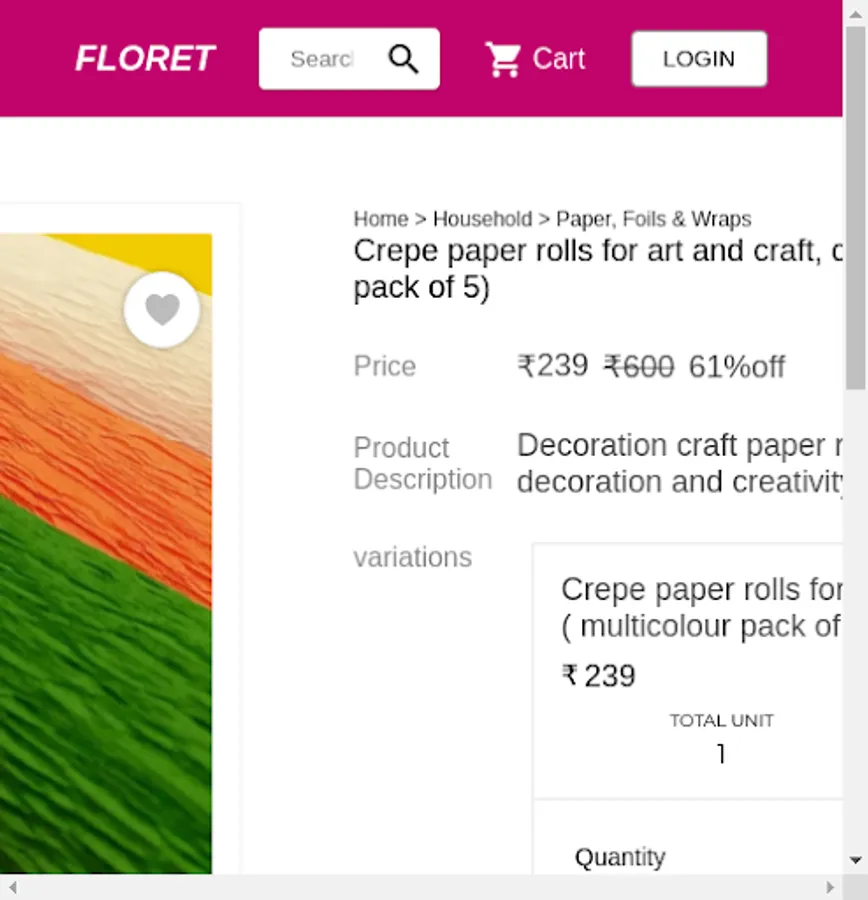The image size is (868, 900).
Task: Open the Cart link
Action: (x=536, y=59)
